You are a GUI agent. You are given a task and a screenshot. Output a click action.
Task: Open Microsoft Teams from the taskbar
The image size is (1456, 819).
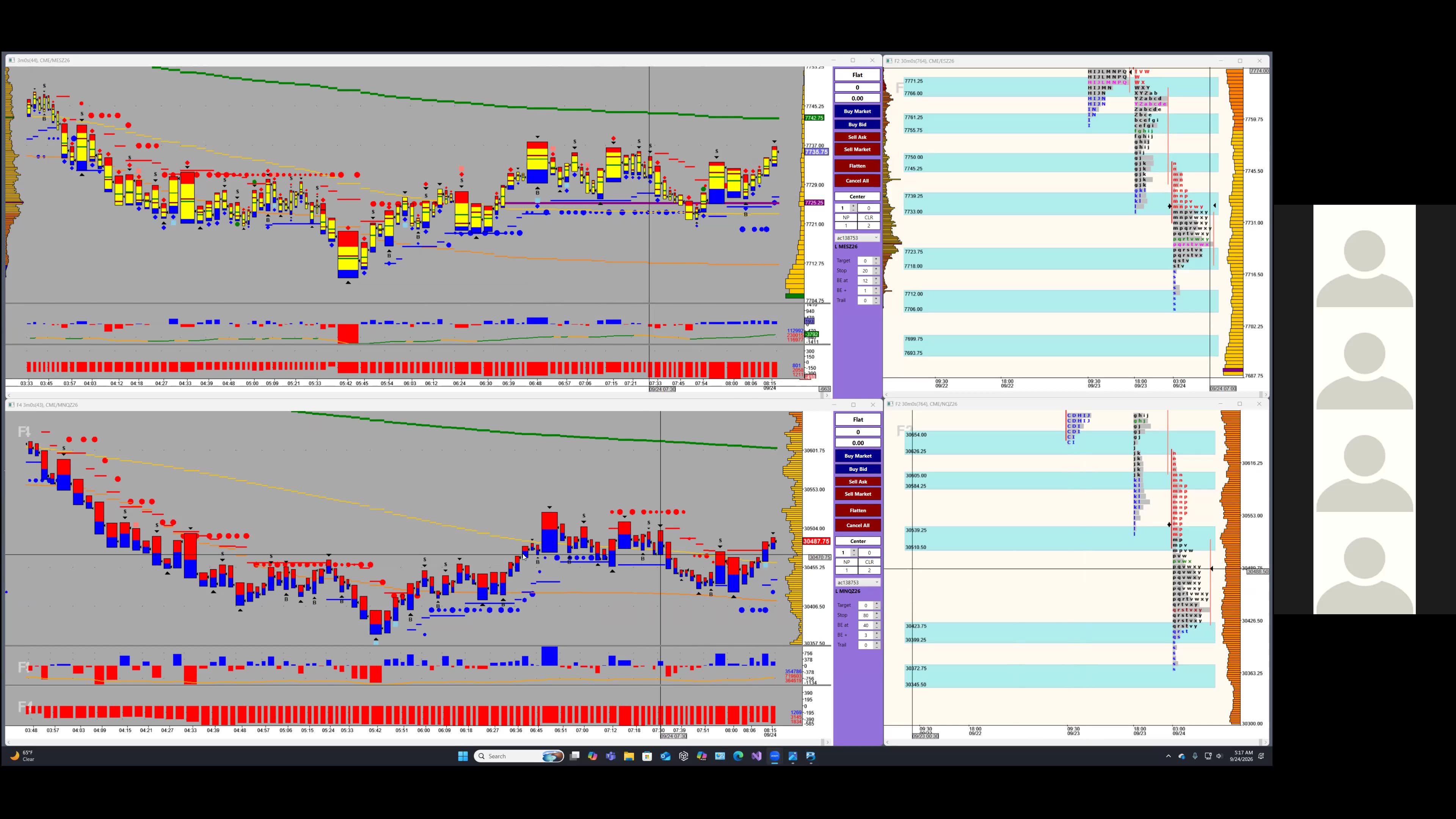point(610,756)
